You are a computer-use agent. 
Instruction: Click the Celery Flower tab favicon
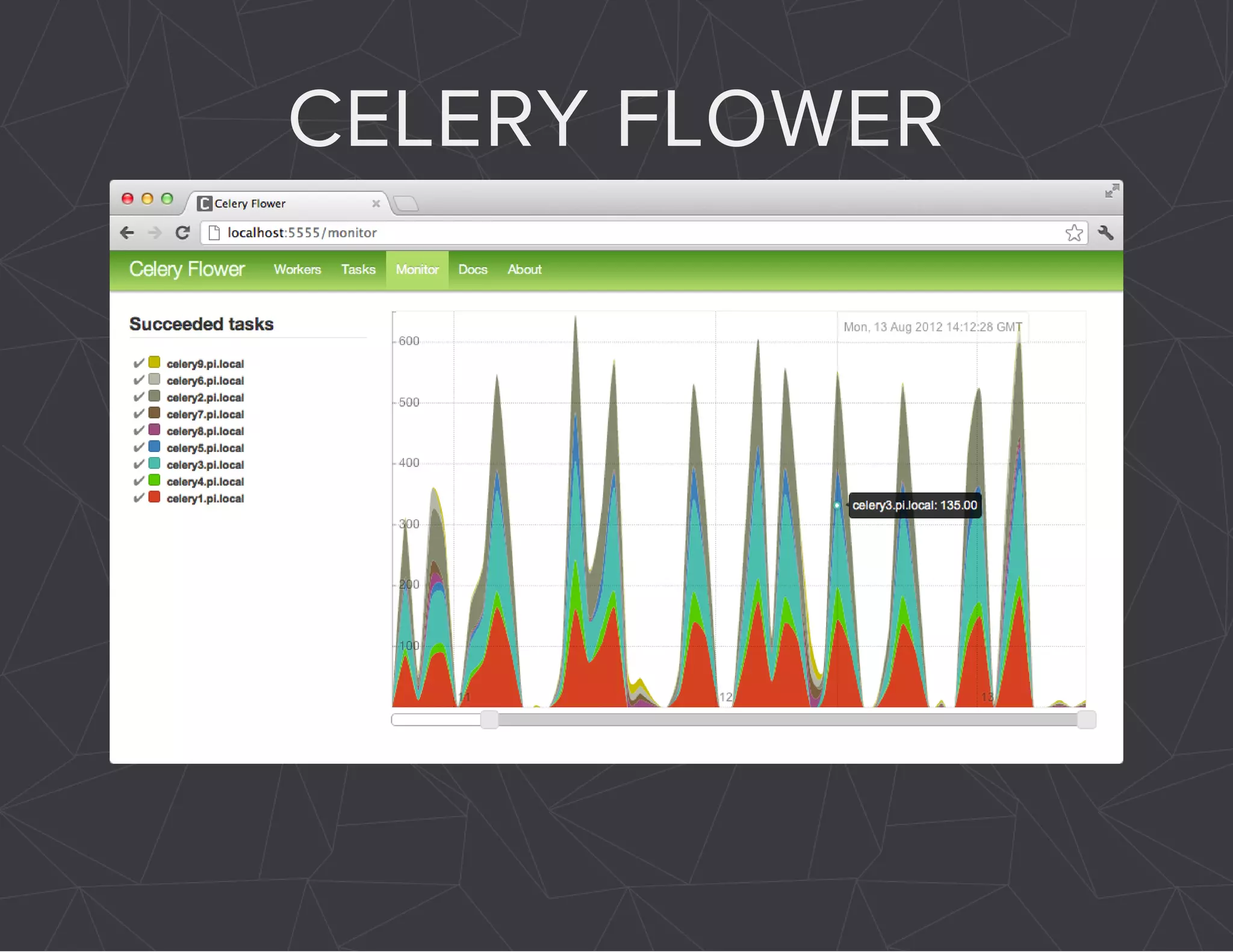point(205,203)
